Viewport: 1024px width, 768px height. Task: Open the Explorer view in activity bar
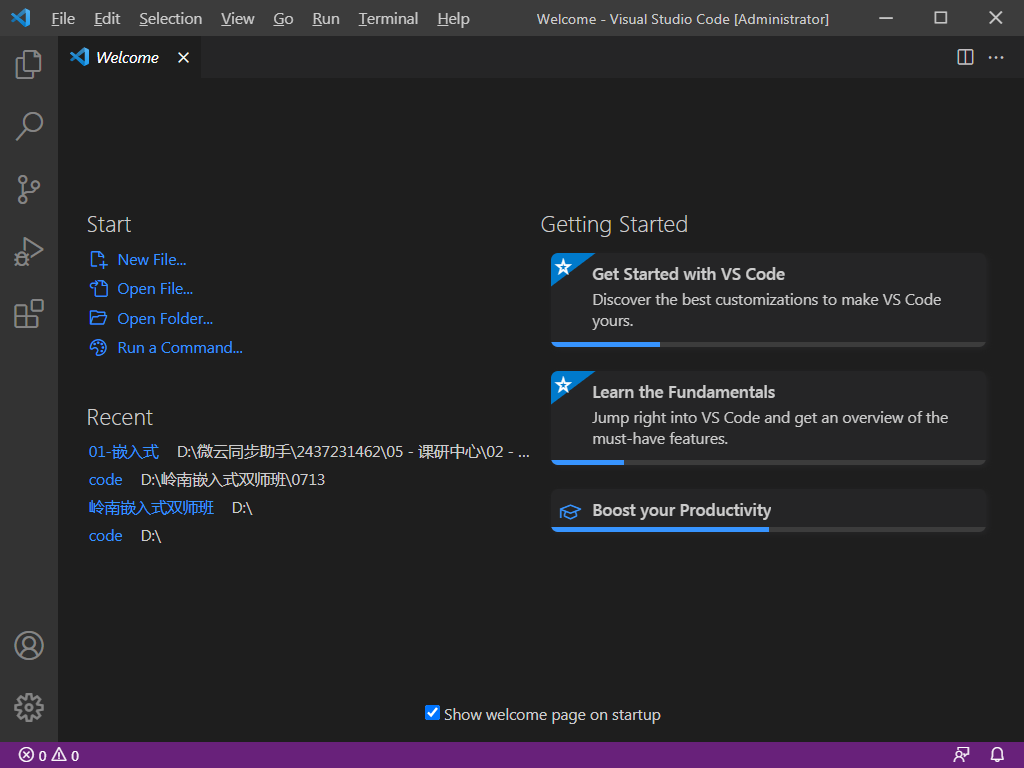(x=29, y=64)
